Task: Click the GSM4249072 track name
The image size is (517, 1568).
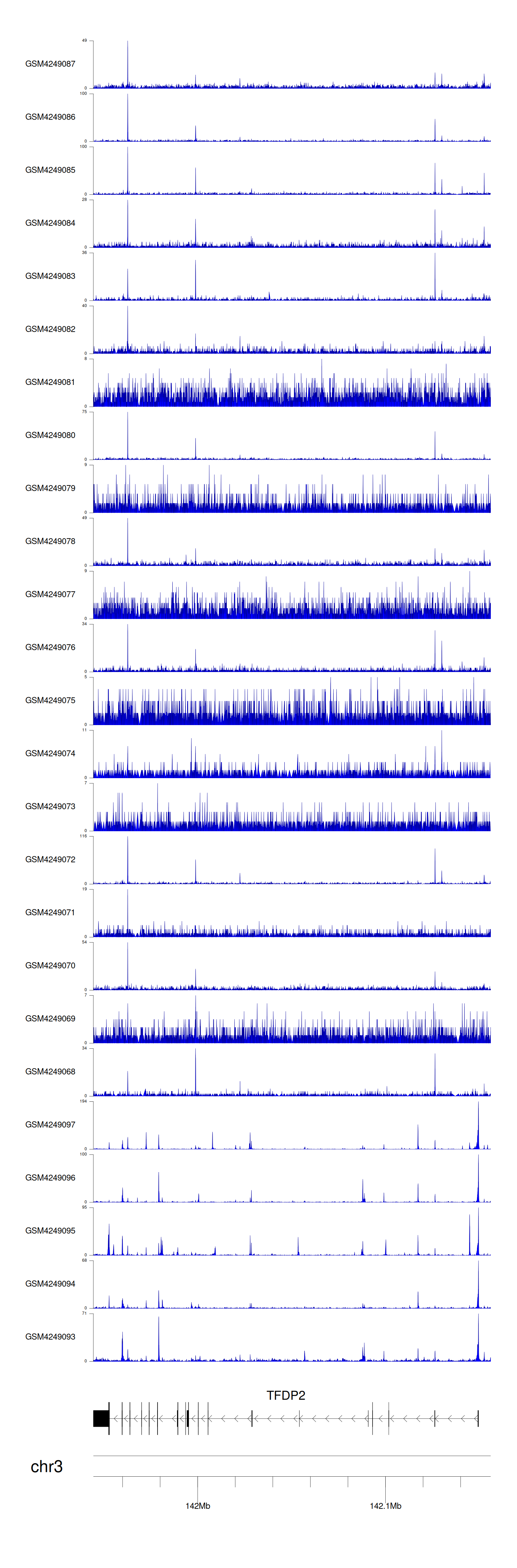Action: [x=50, y=859]
